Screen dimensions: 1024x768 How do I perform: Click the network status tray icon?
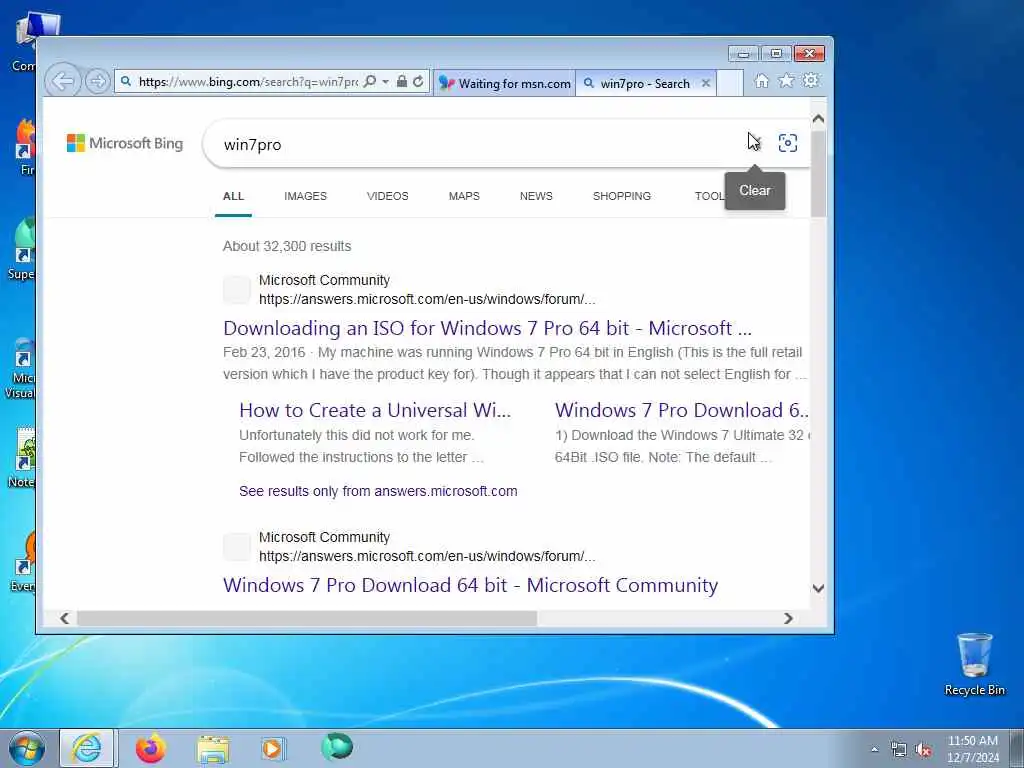(899, 750)
